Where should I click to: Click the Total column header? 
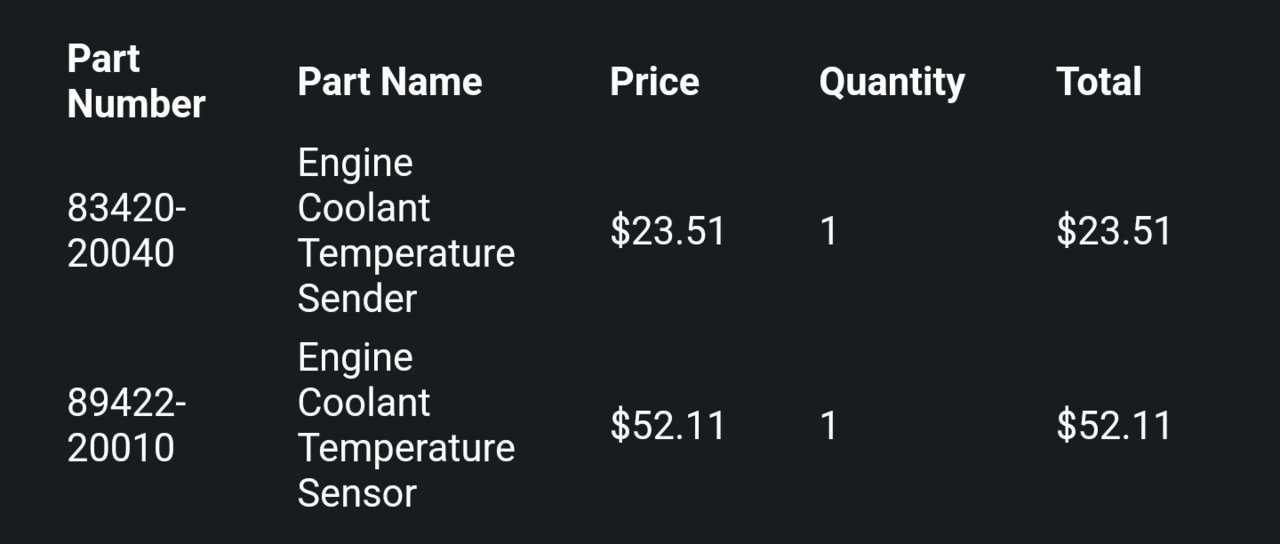coord(1098,81)
